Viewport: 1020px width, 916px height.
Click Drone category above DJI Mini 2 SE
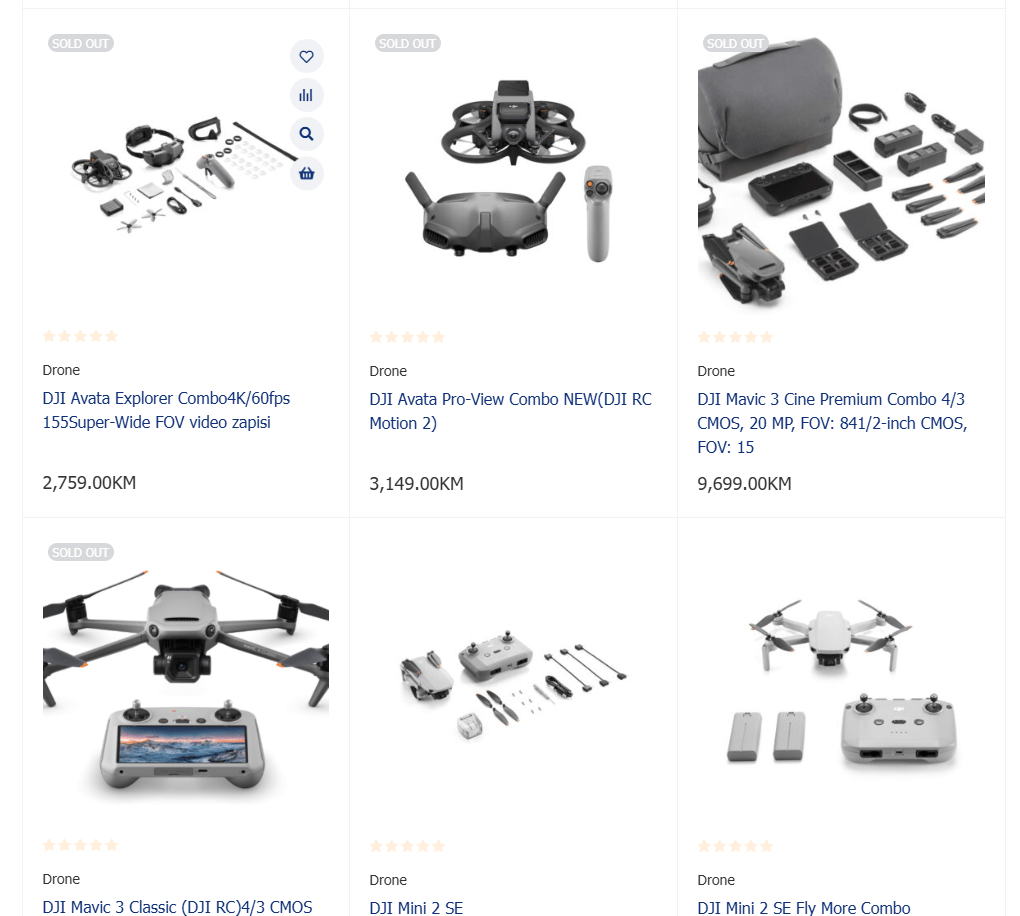pyautogui.click(x=388, y=880)
